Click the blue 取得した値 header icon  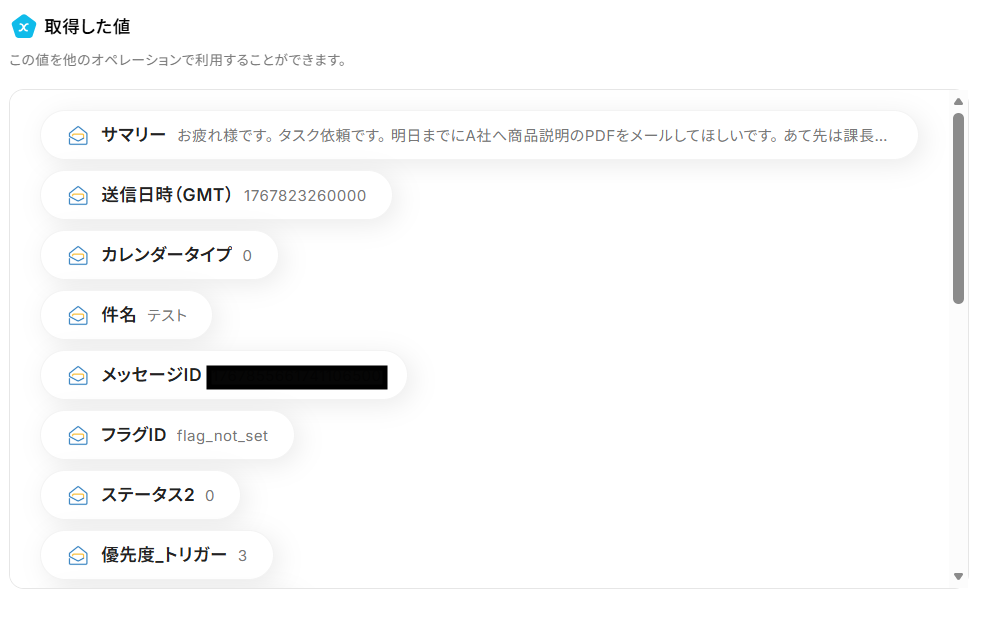click(x=23, y=27)
